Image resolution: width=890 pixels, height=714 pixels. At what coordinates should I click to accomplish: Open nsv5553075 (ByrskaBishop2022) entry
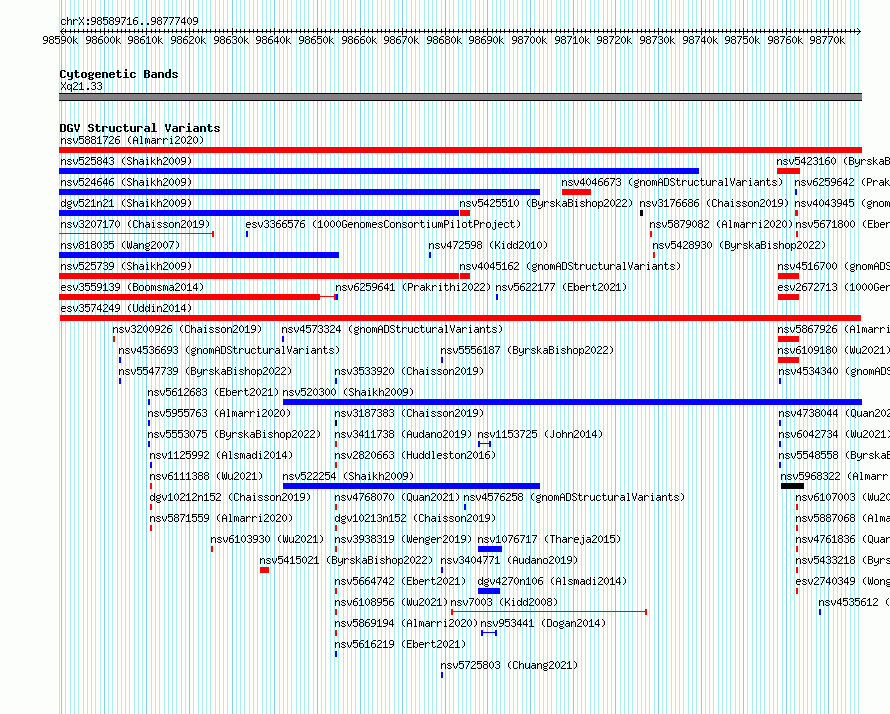[x=234, y=434]
